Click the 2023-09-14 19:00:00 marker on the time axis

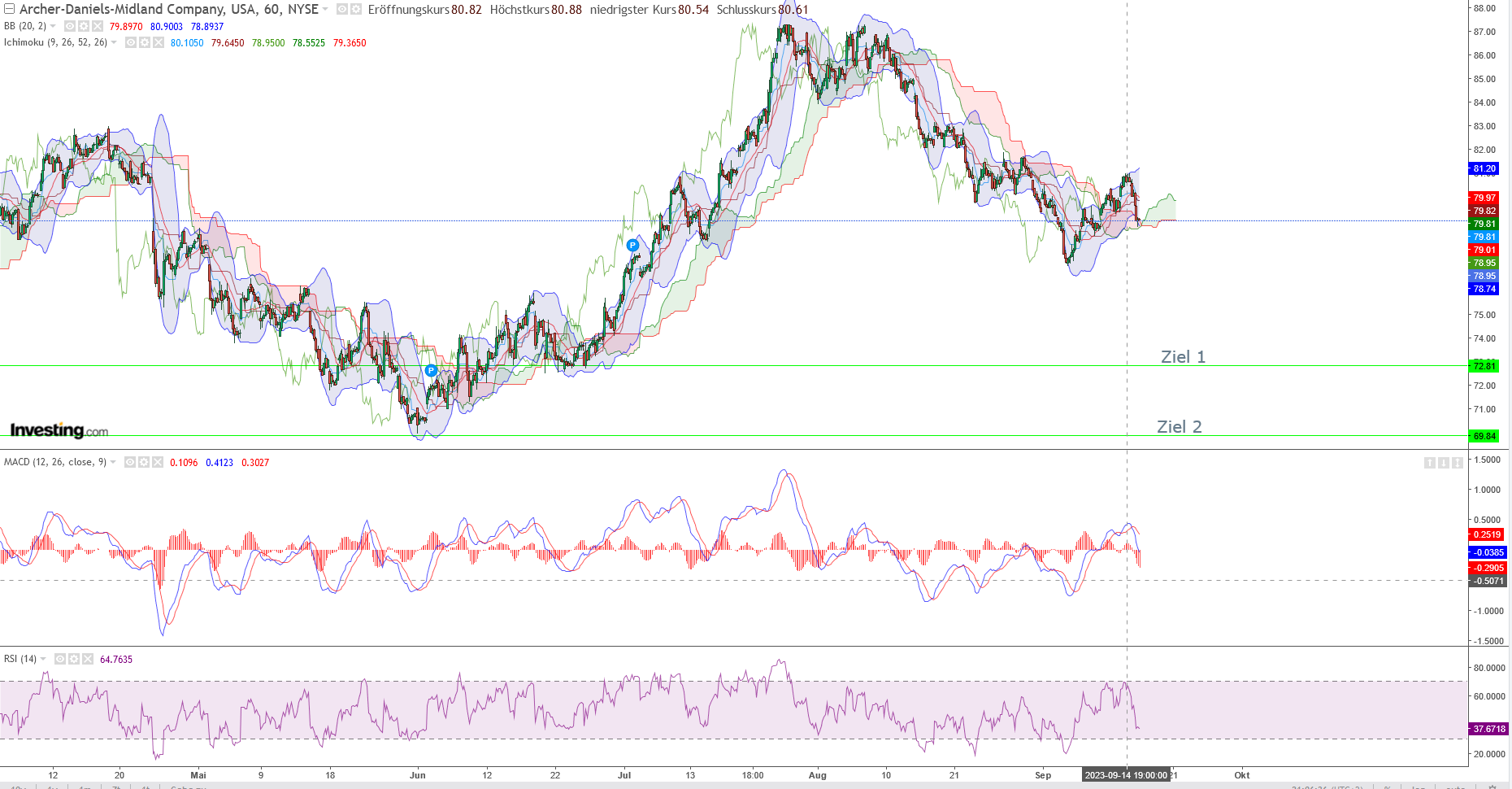coord(1127,775)
